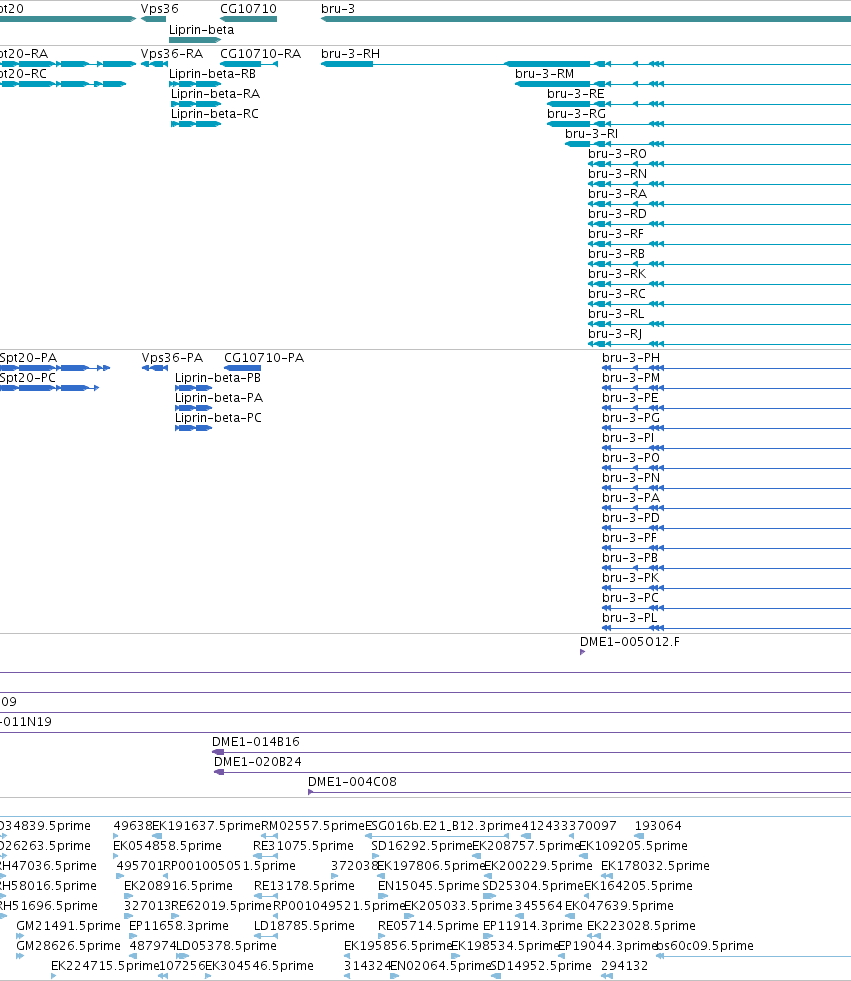Select the RE13178.5prime EST label
The width and height of the screenshot is (851, 981).
304,886
